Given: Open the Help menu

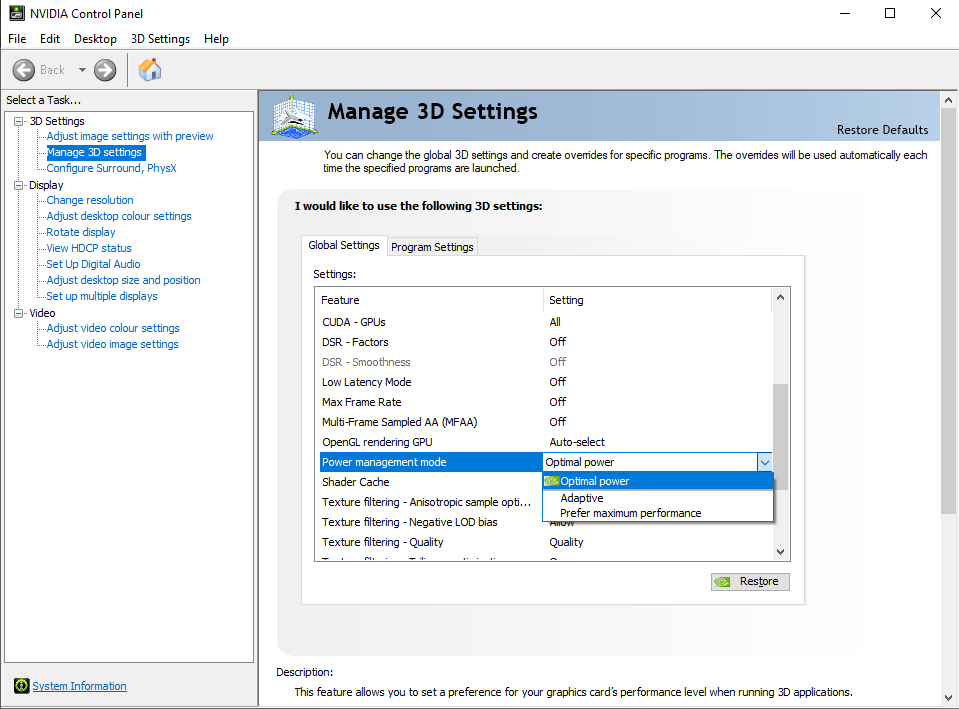Looking at the screenshot, I should tap(217, 39).
